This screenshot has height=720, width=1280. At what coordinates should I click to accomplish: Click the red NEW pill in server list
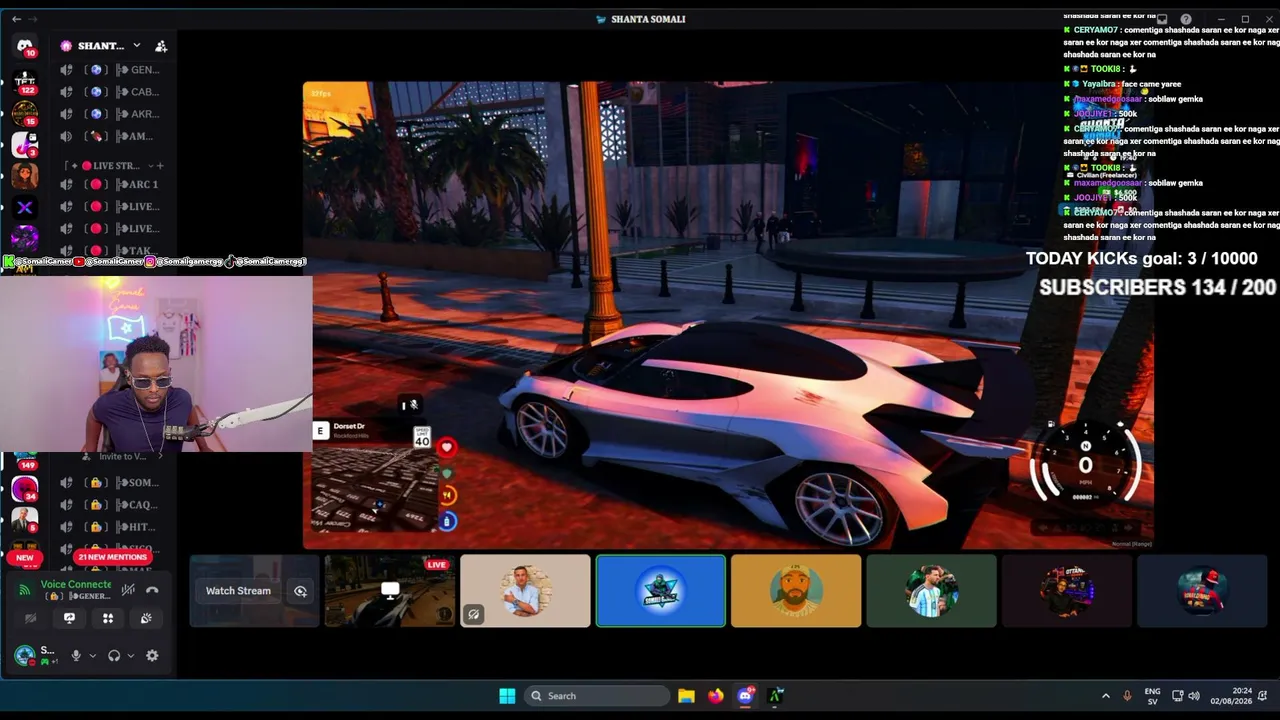pos(25,558)
